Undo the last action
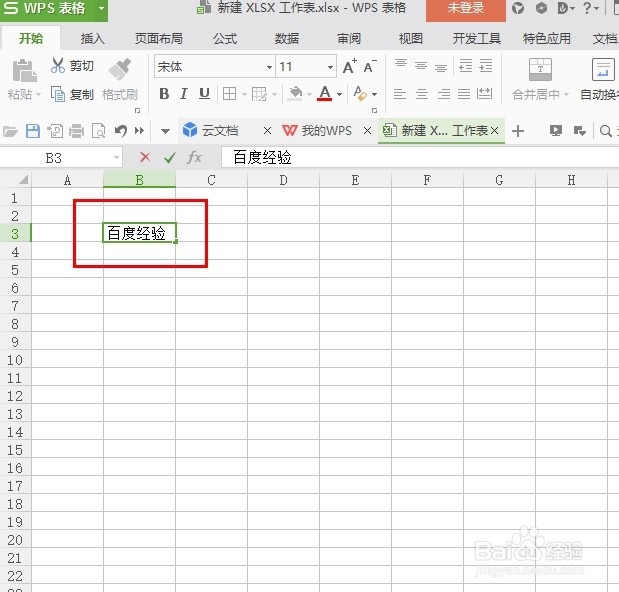 (x=120, y=131)
